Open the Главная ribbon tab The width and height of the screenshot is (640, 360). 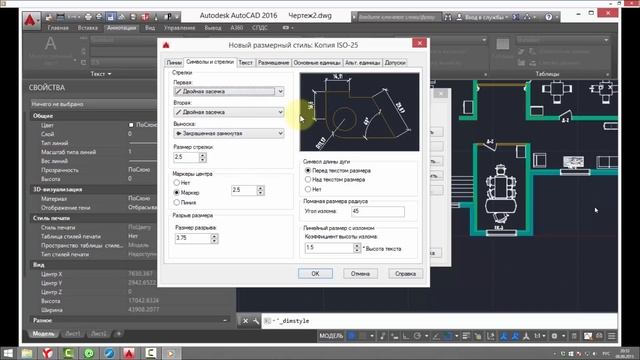coord(58,28)
